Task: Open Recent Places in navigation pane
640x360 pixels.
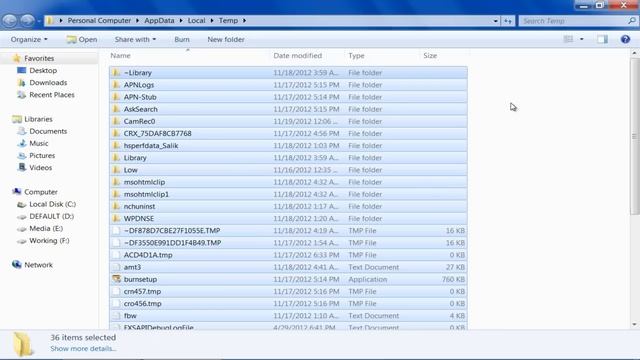Action: click(x=52, y=95)
